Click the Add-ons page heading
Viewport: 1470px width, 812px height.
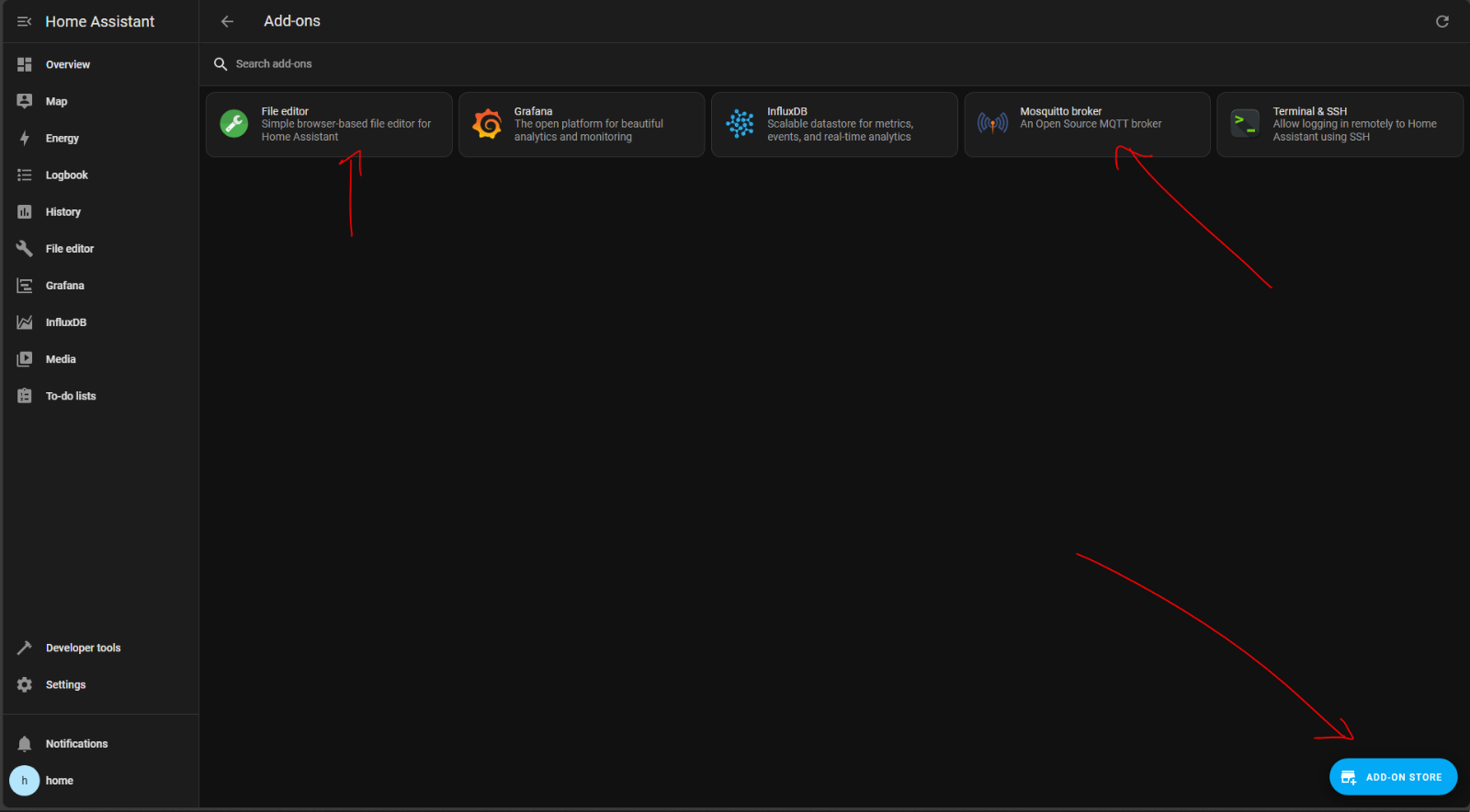click(292, 21)
